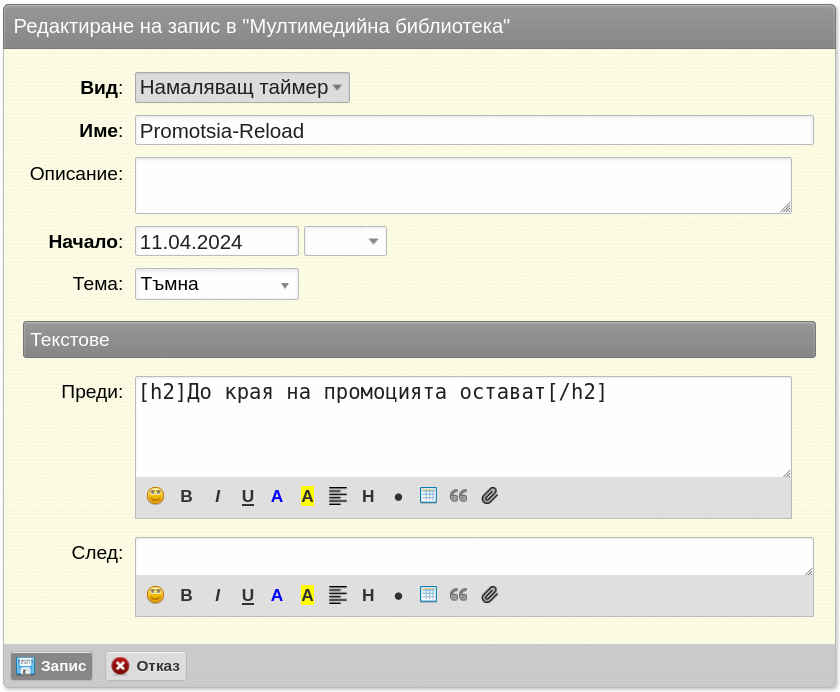The image size is (840, 692).
Task: Click the Име field with Promotsia-Reload
Action: tap(474, 130)
